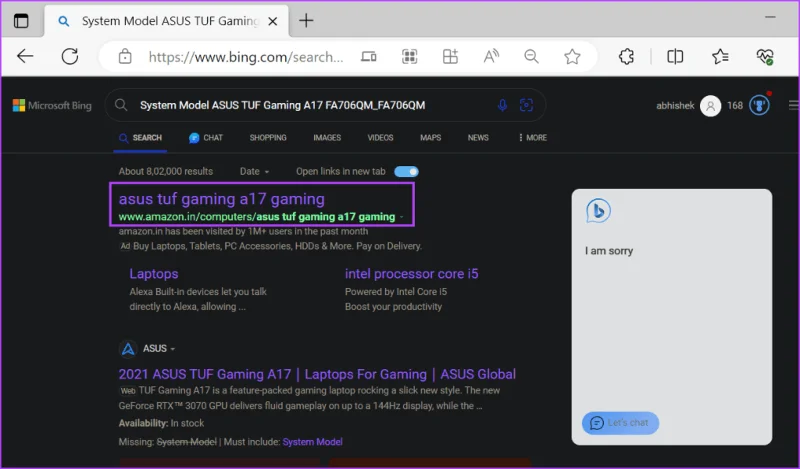Close the System Model ASUS TUF Gaming tab

[x=273, y=21]
